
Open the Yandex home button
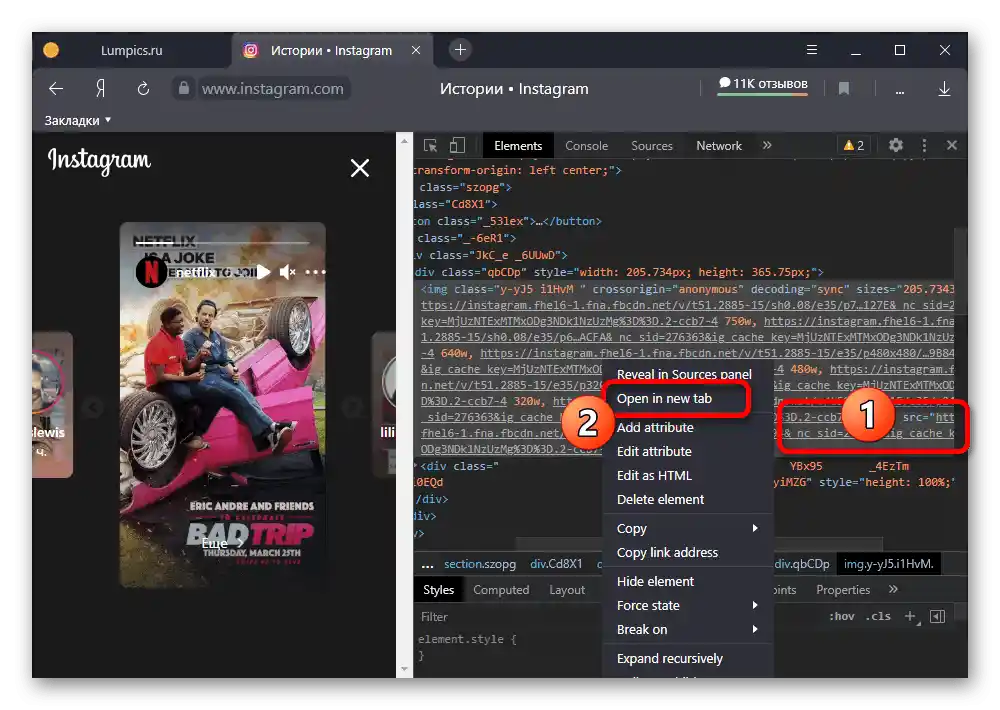[x=100, y=89]
